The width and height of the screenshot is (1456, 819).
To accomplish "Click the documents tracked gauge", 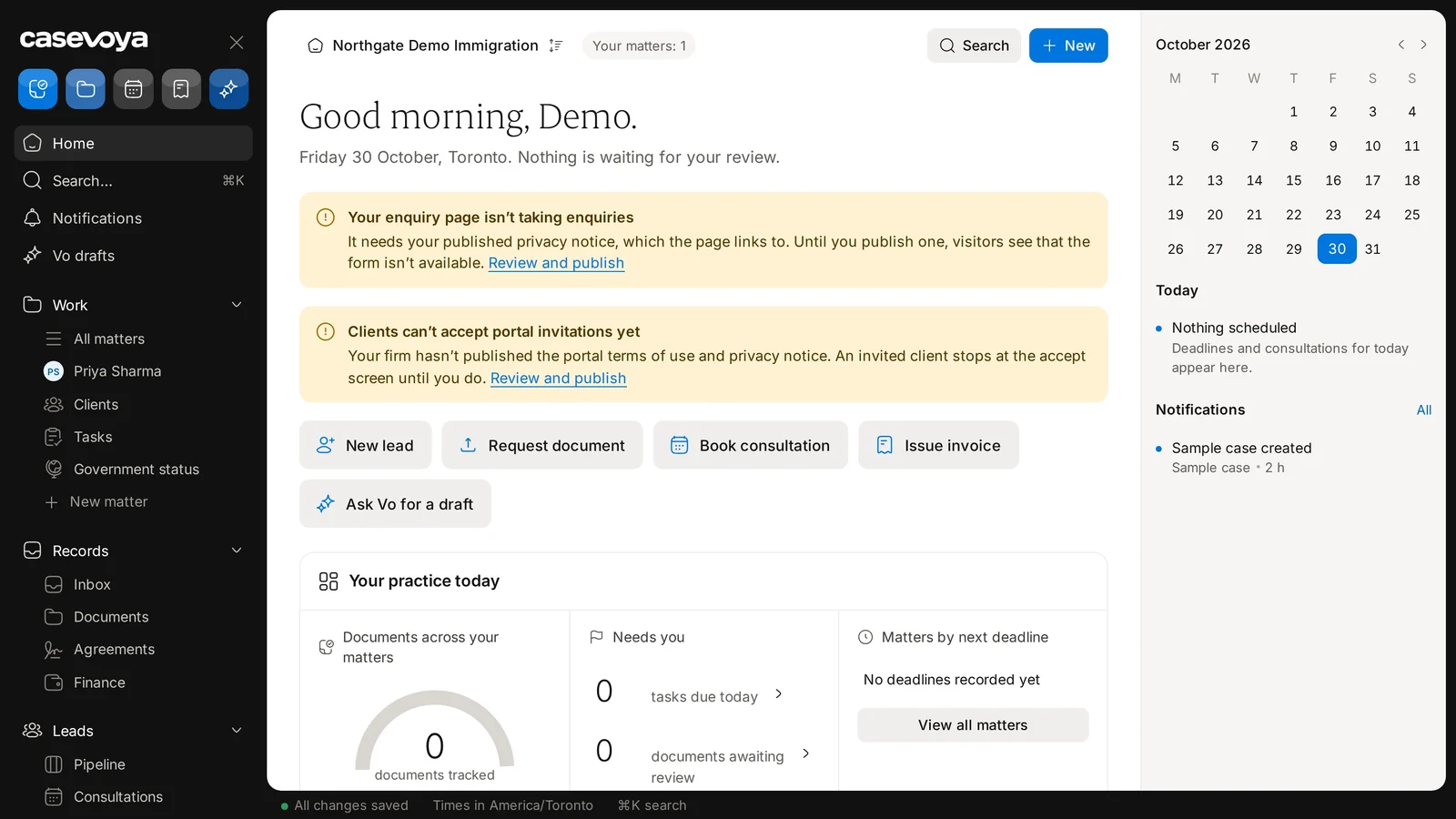I will coord(435,735).
